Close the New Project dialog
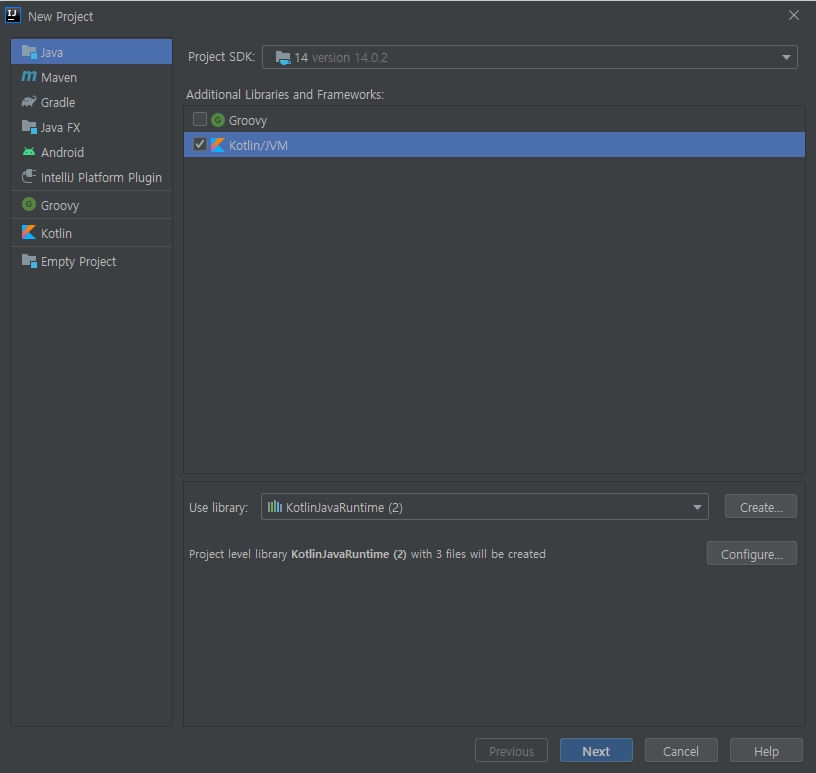Viewport: 816px width, 773px height. point(794,15)
